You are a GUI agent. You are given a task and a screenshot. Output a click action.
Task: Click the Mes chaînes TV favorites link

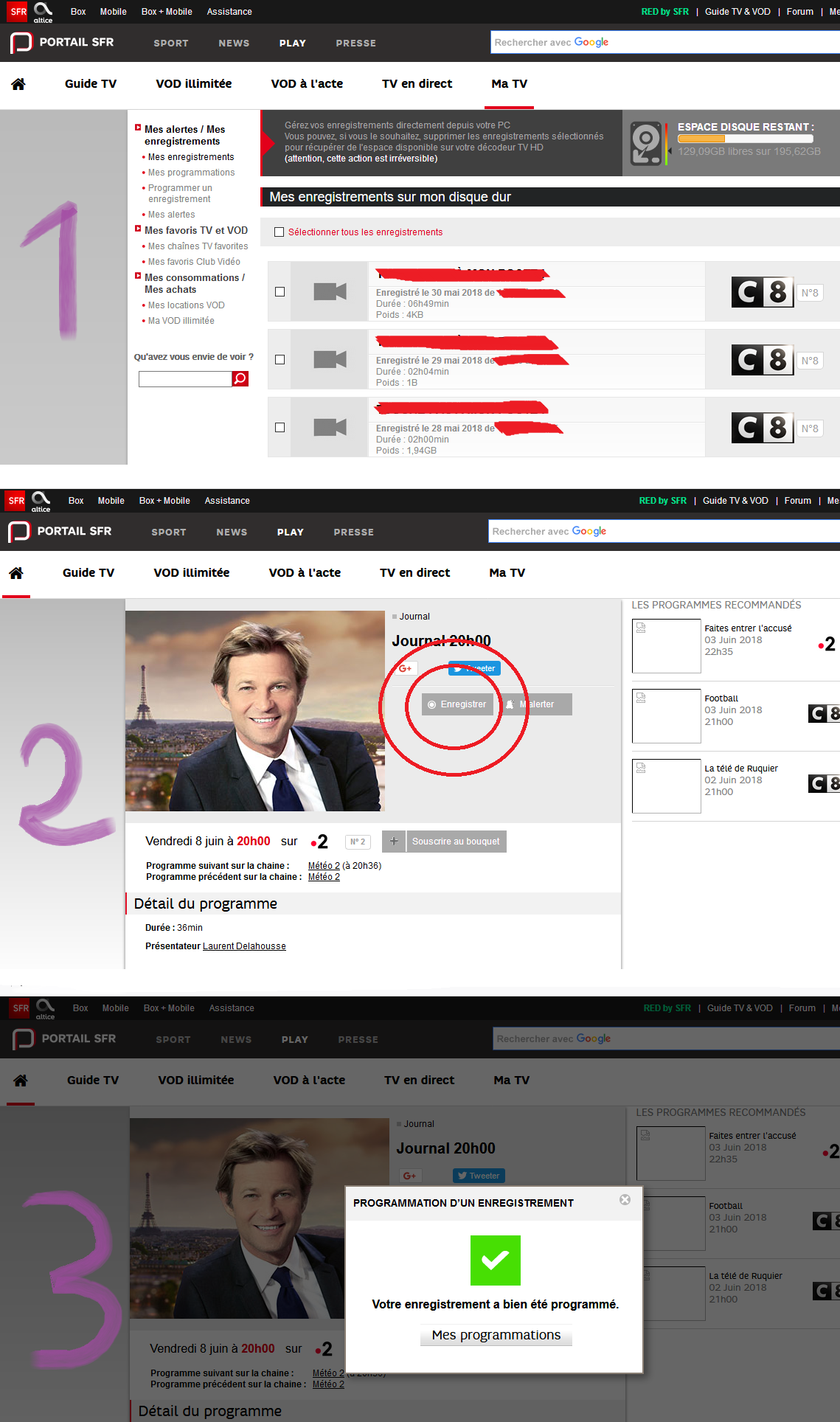point(198,246)
